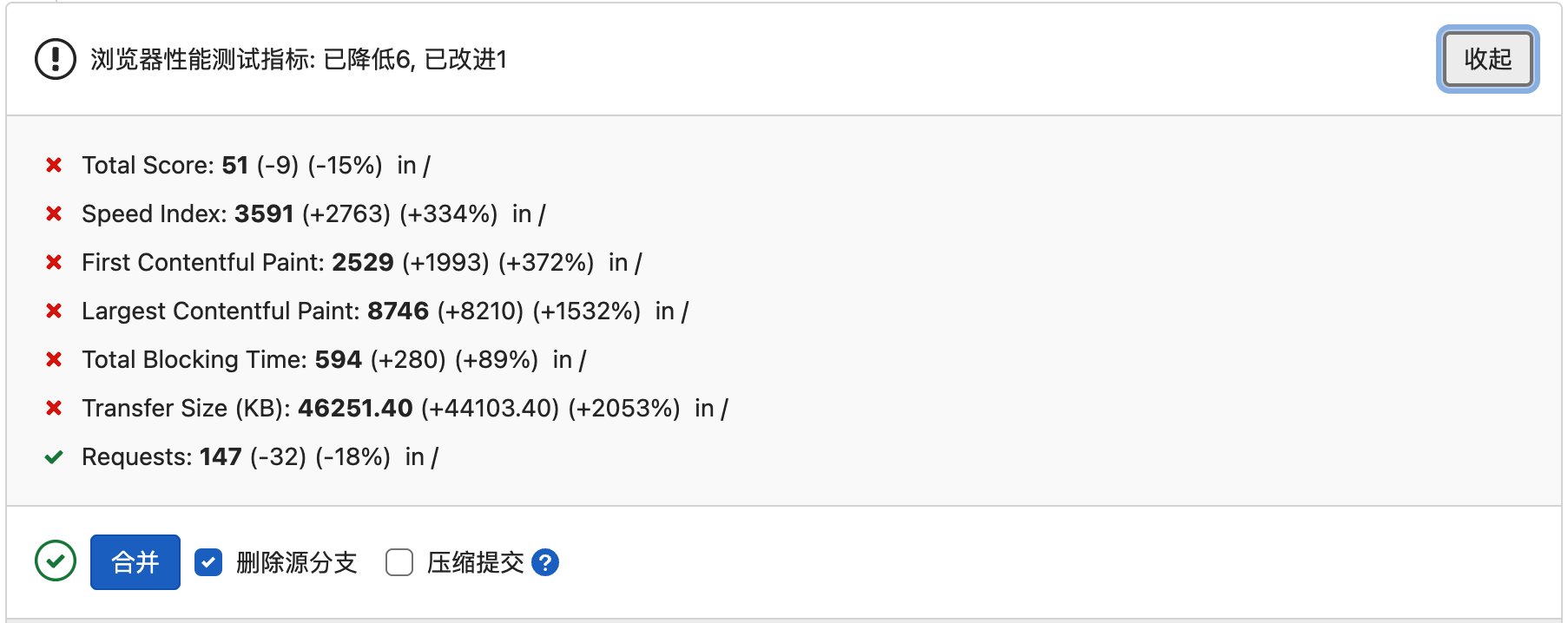
Task: Click red X beside Largest Contentful Paint
Action: tap(54, 311)
